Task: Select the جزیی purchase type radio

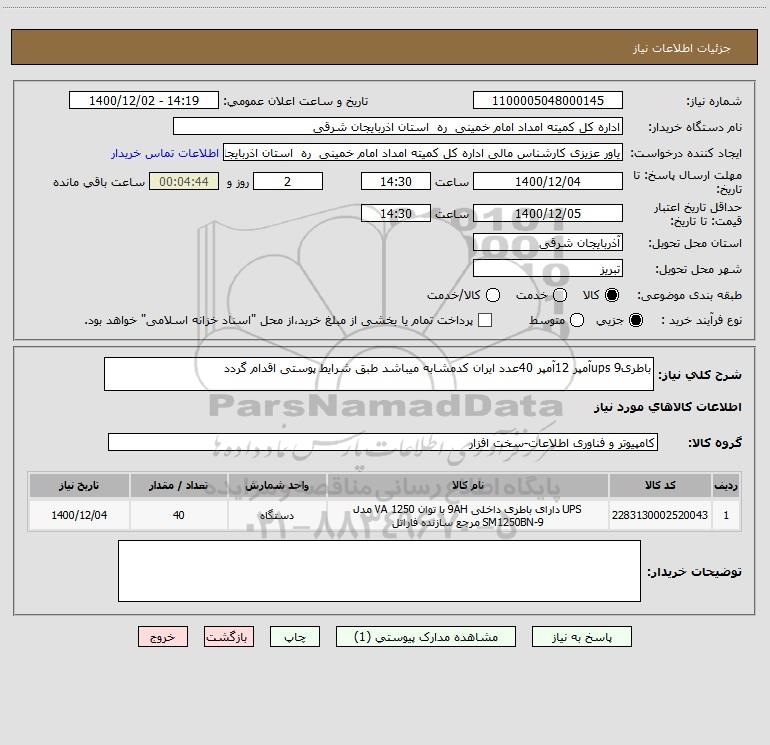Action: pyautogui.click(x=635, y=320)
